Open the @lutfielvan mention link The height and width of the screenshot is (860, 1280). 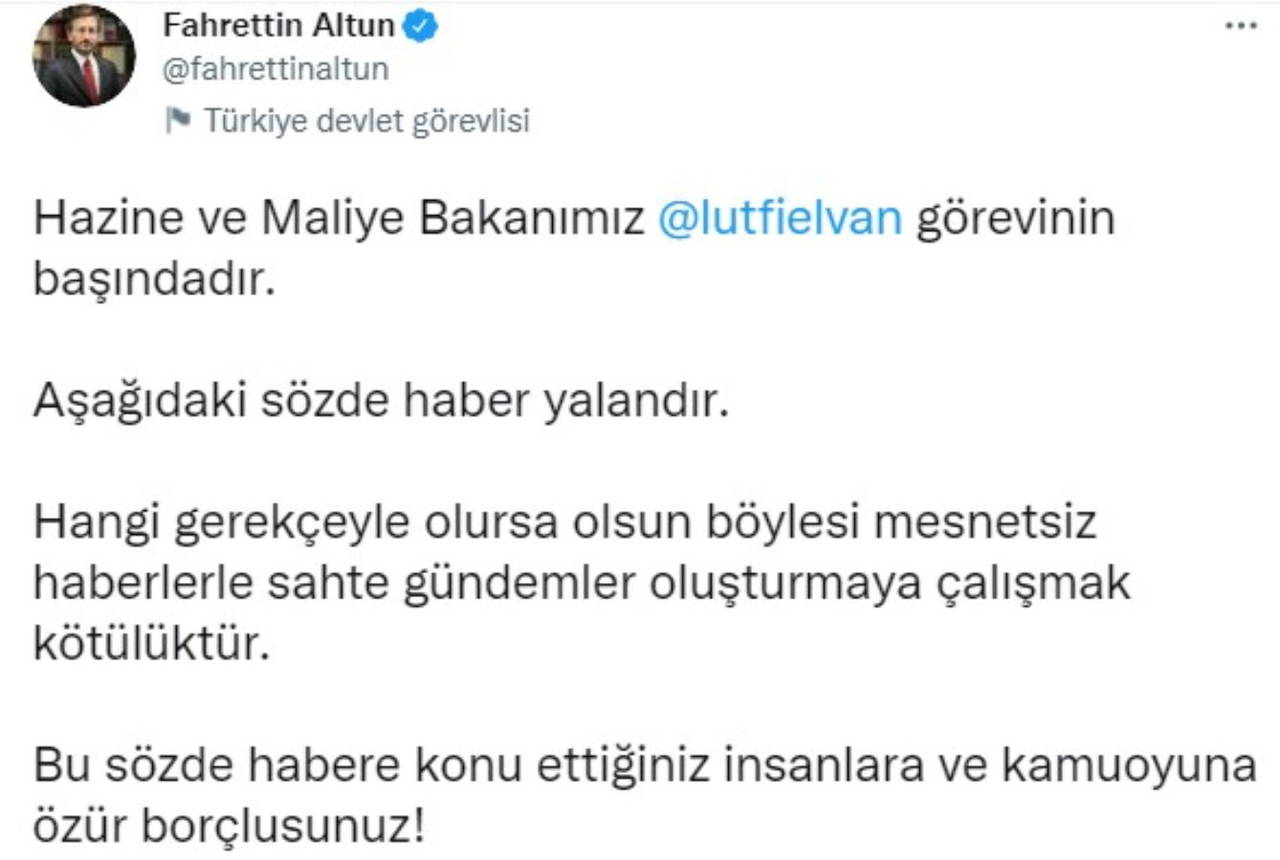(x=780, y=220)
